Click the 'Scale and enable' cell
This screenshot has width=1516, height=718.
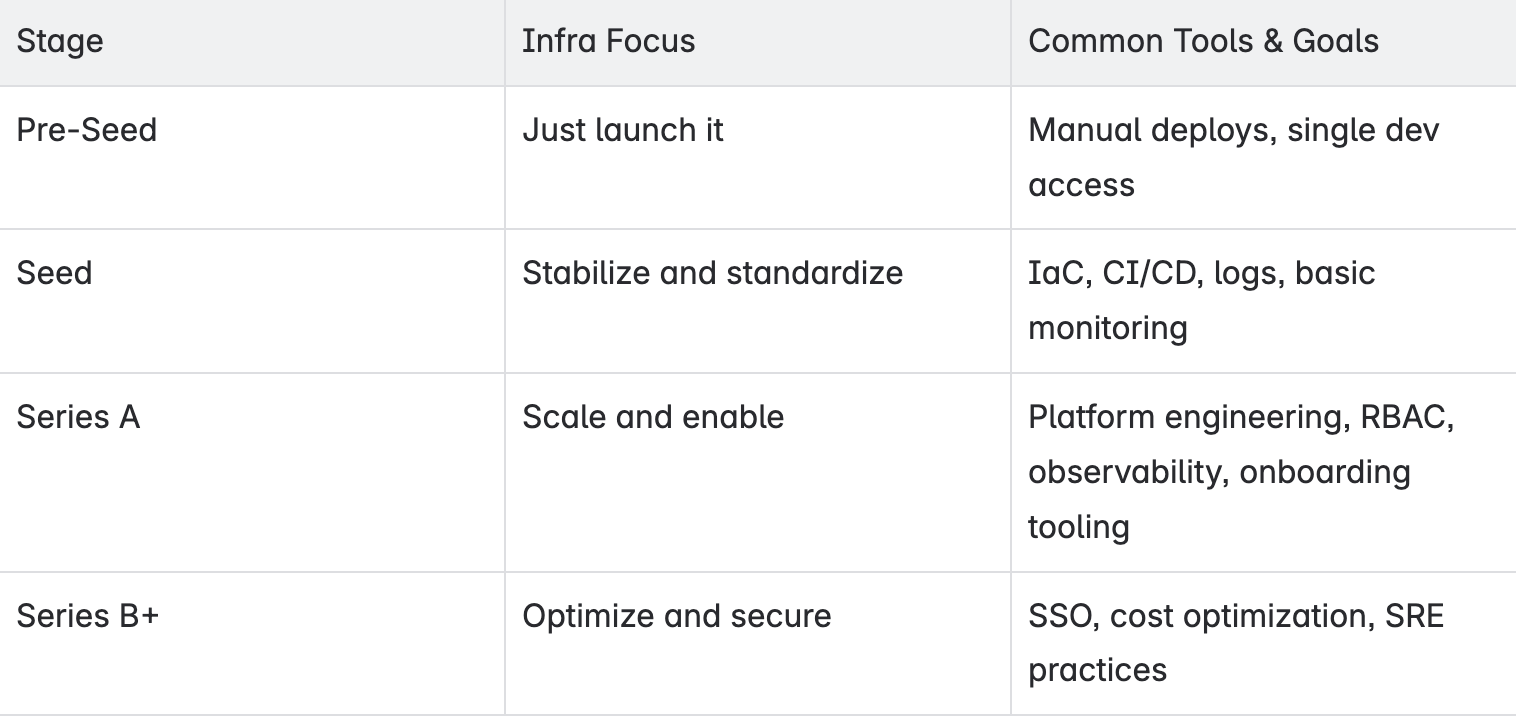758,472
